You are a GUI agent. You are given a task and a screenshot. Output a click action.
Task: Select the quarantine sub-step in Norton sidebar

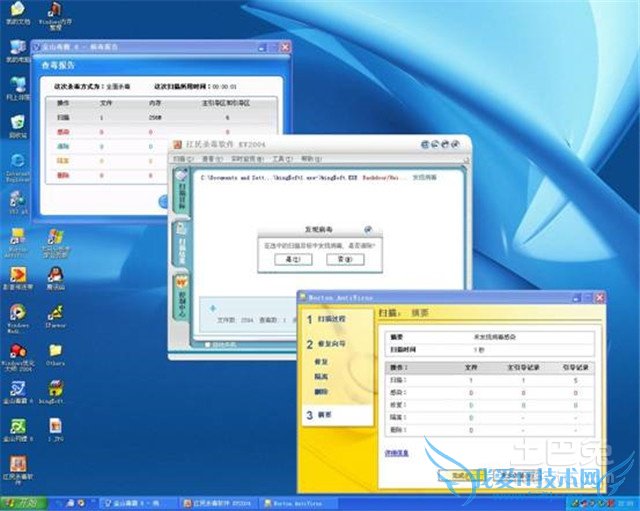click(x=321, y=377)
